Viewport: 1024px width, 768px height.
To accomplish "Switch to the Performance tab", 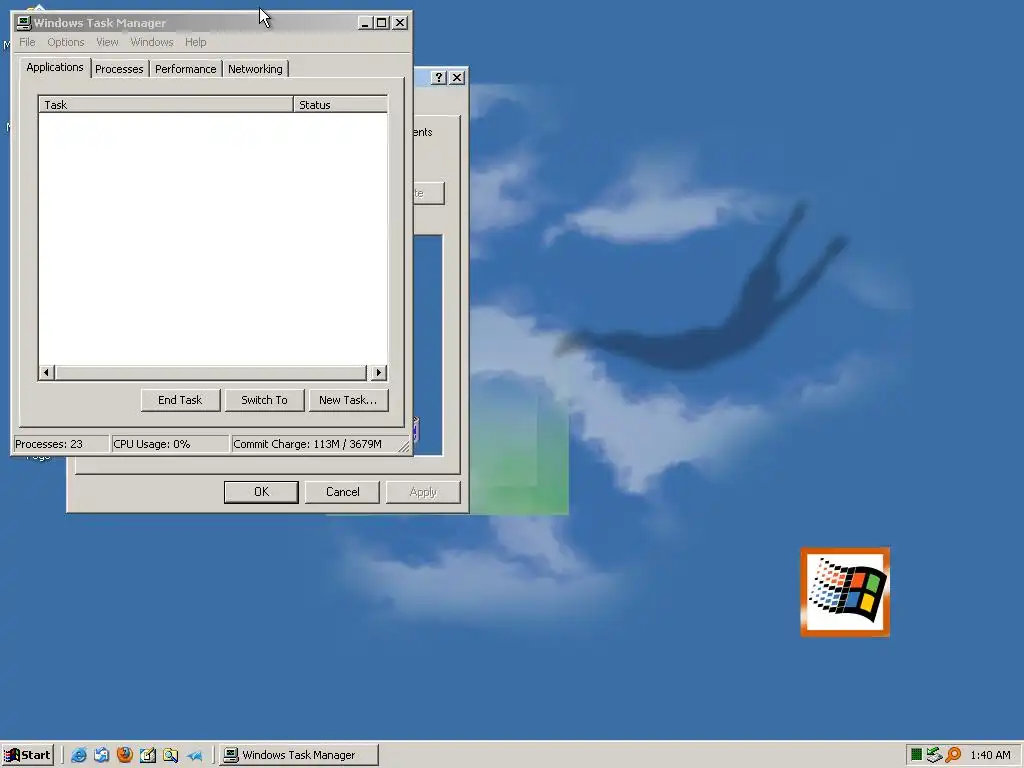I will 185,69.
